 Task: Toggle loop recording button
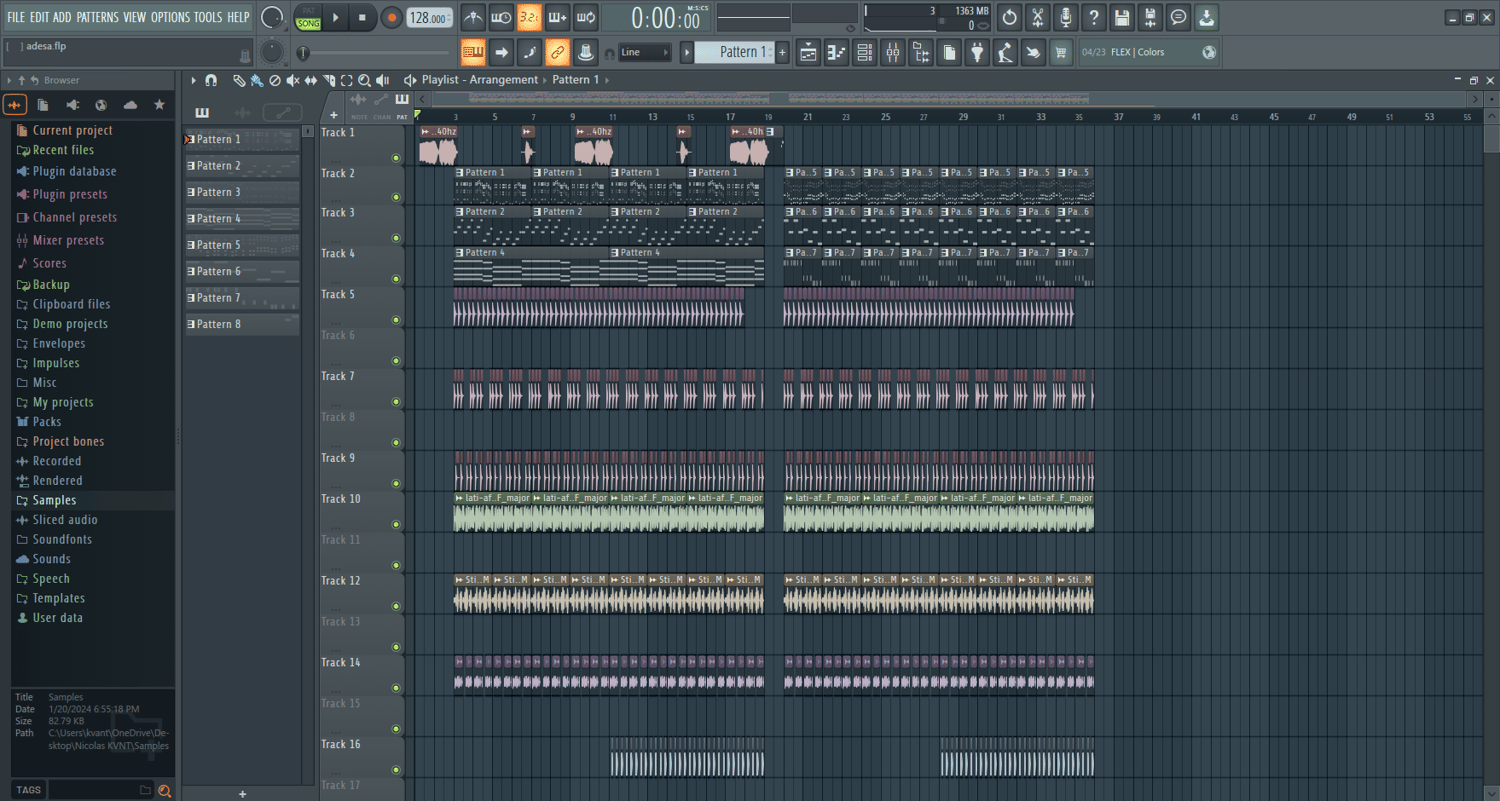(586, 17)
